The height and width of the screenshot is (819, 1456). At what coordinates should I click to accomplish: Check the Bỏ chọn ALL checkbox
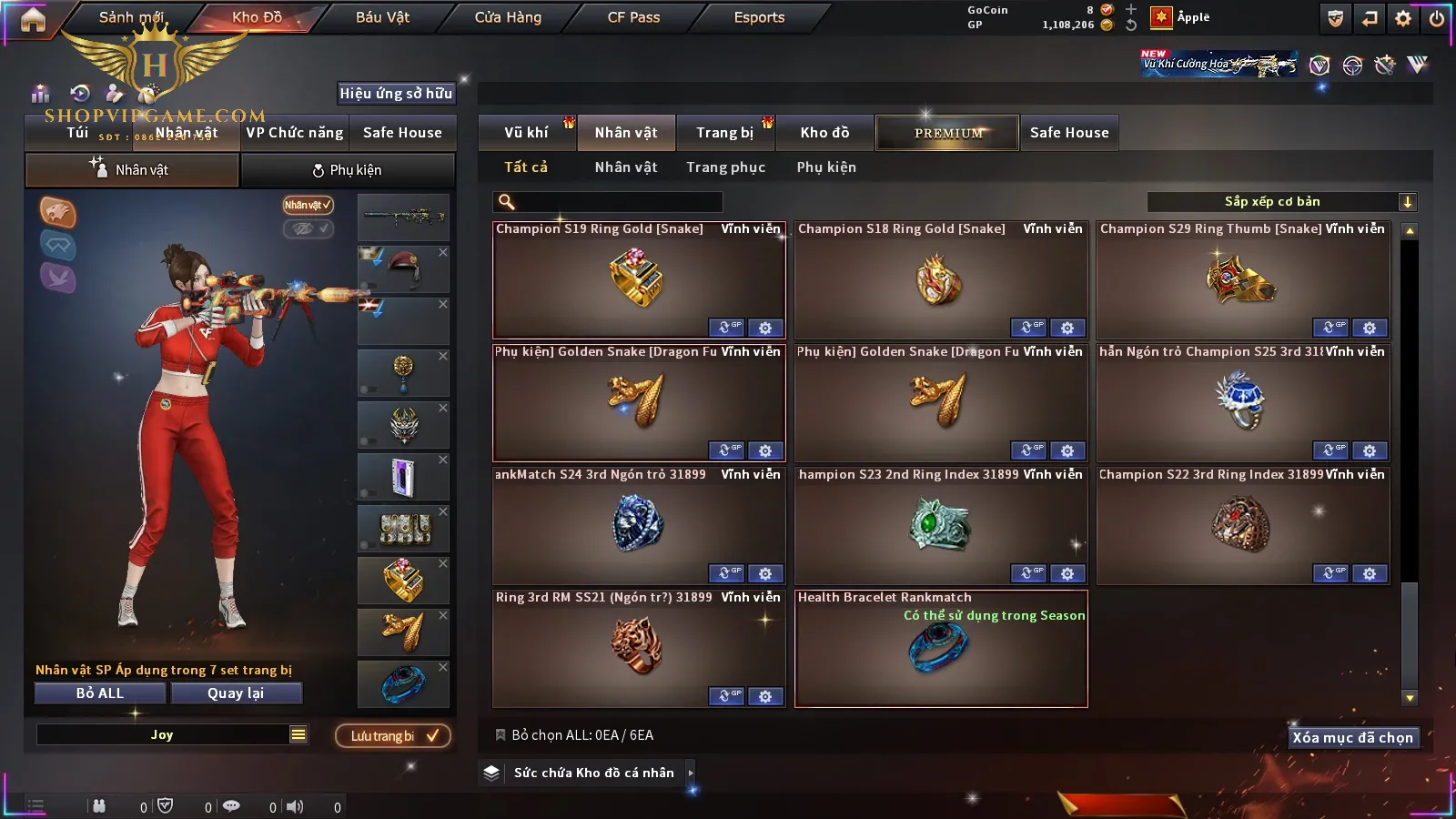click(x=500, y=734)
